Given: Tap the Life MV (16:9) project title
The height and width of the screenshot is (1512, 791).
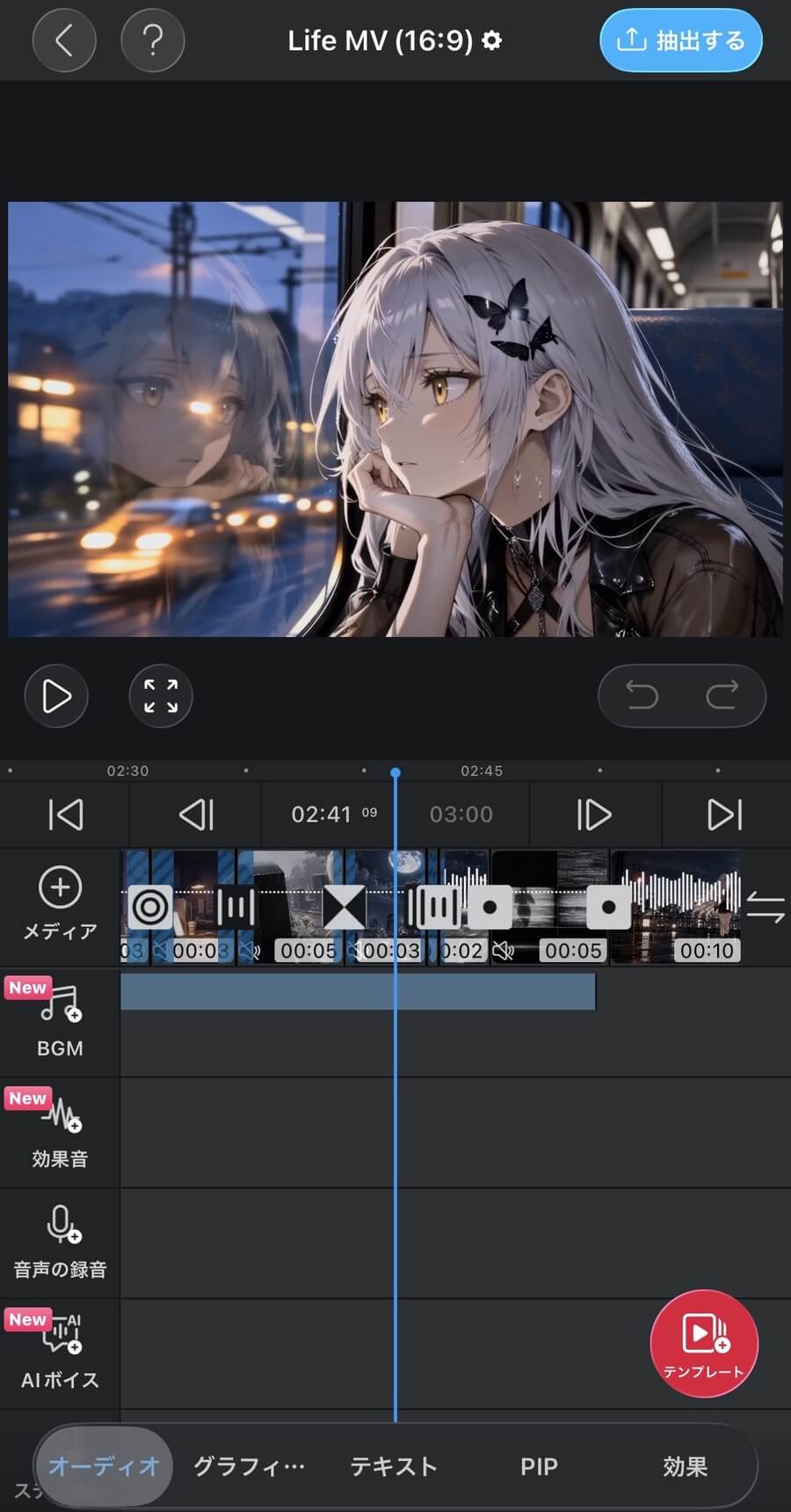Looking at the screenshot, I should tap(380, 40).
